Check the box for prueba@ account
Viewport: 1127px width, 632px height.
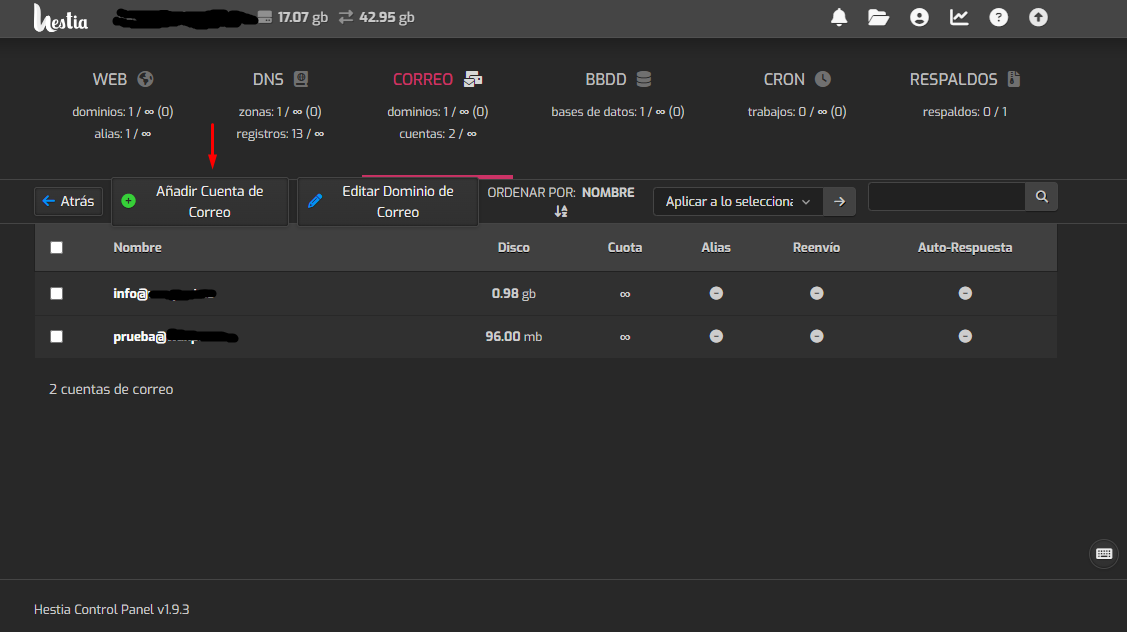pyautogui.click(x=57, y=337)
